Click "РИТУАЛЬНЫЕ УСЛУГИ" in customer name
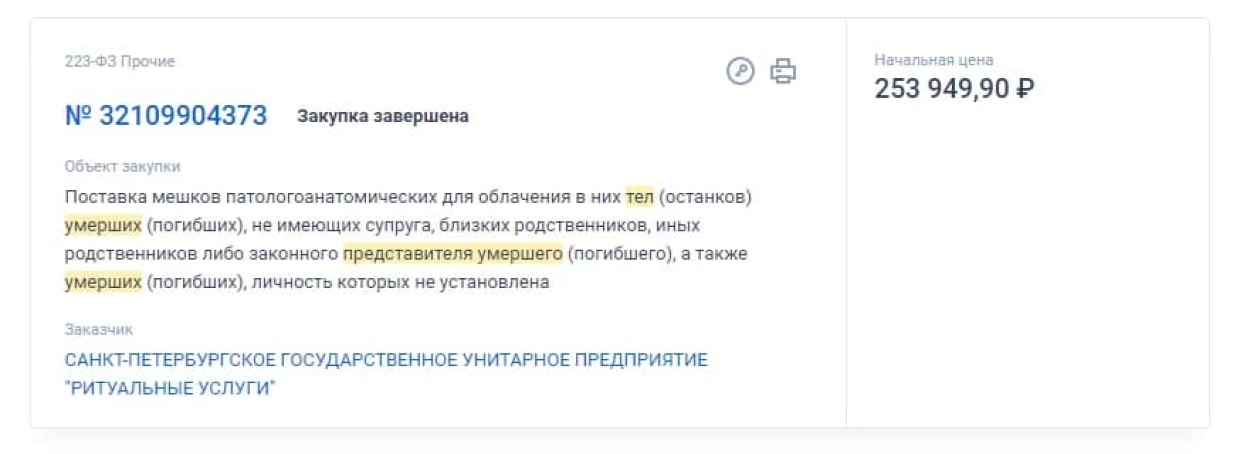 [x=170, y=388]
